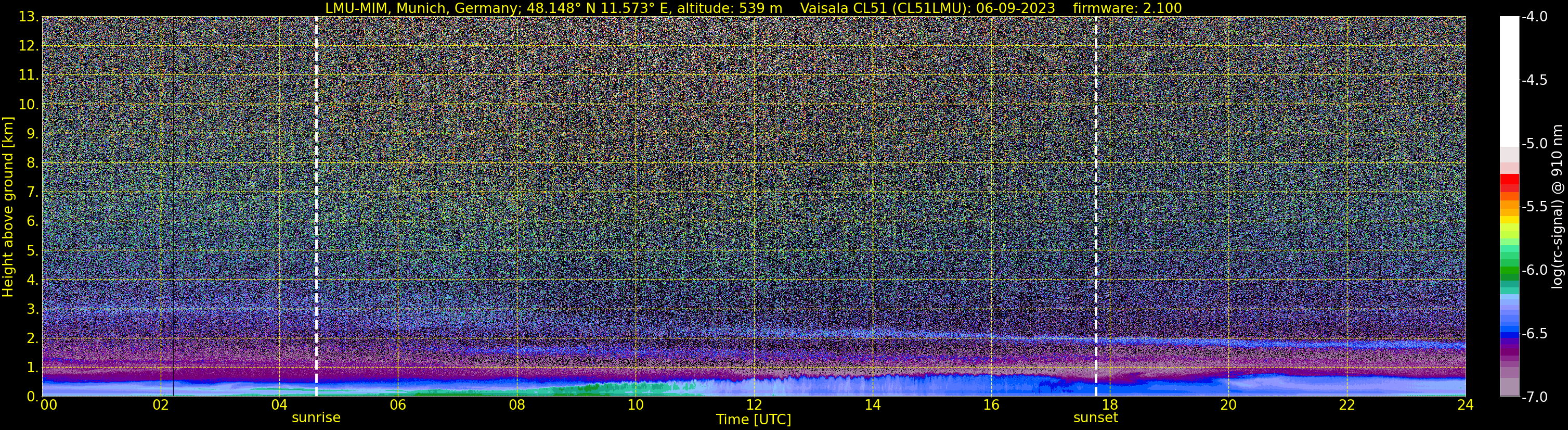1568x430 pixels.
Task: Click the time axis tick label '22'
Action: pos(1347,405)
